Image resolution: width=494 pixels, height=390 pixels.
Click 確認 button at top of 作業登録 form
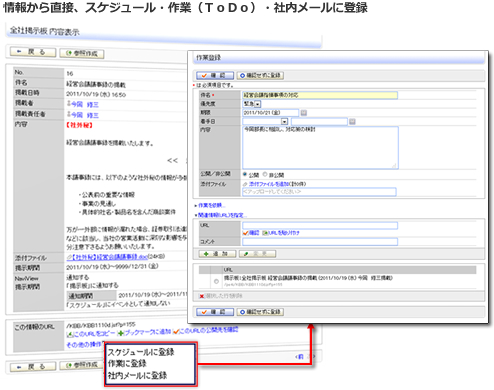tap(215, 76)
